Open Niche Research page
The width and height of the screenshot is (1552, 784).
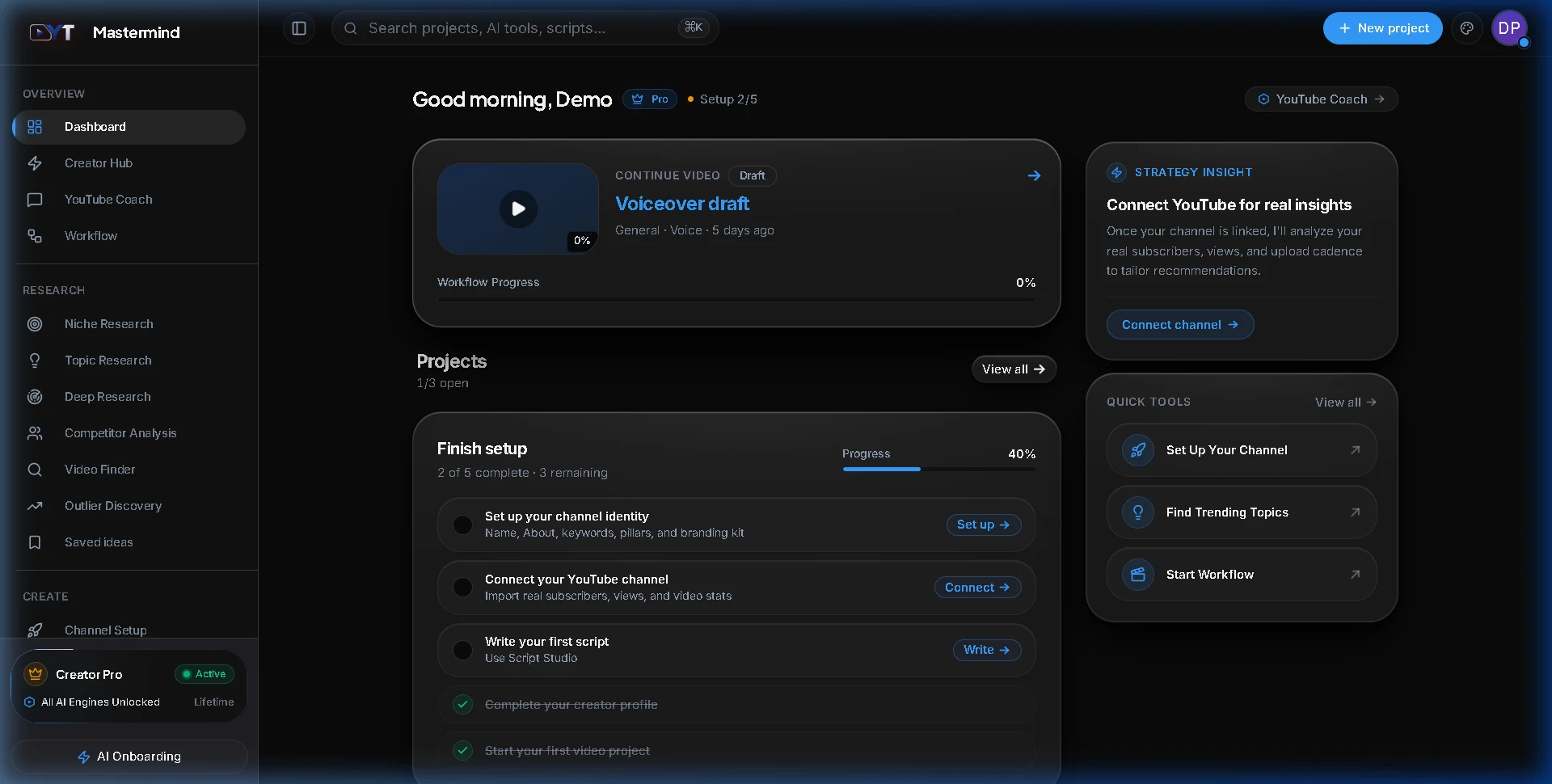[129, 324]
